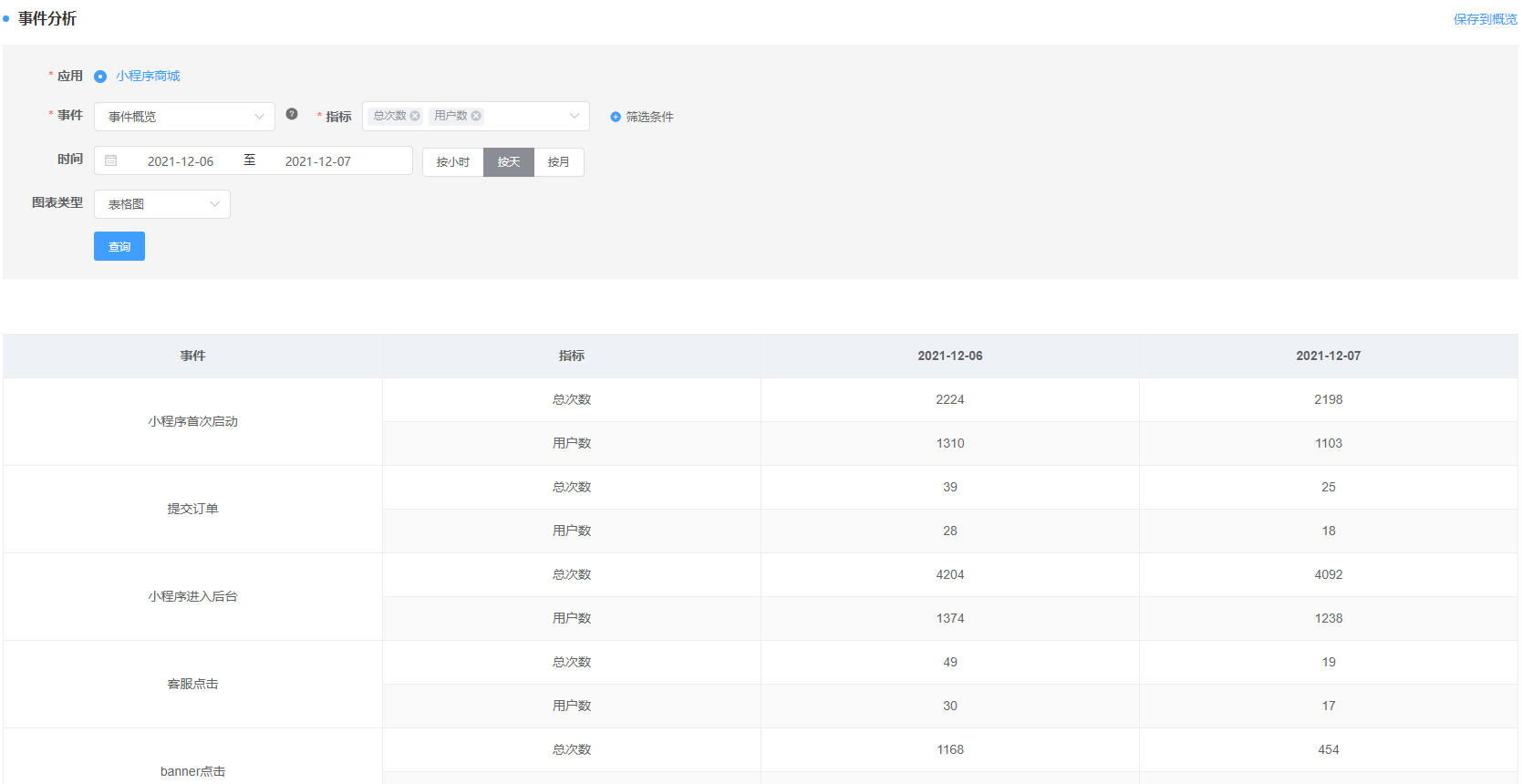
Task: Open the 表格图 chart type dropdown
Action: point(162,204)
